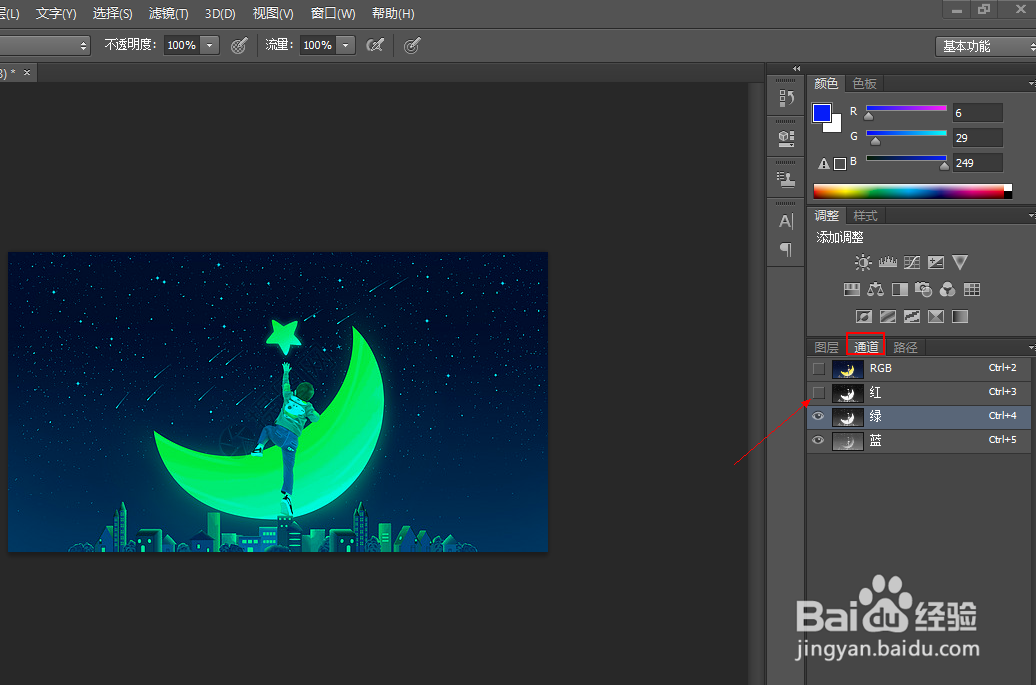This screenshot has height=685, width=1036.
Task: Open the Paragraph panel icon
Action: pyautogui.click(x=786, y=249)
